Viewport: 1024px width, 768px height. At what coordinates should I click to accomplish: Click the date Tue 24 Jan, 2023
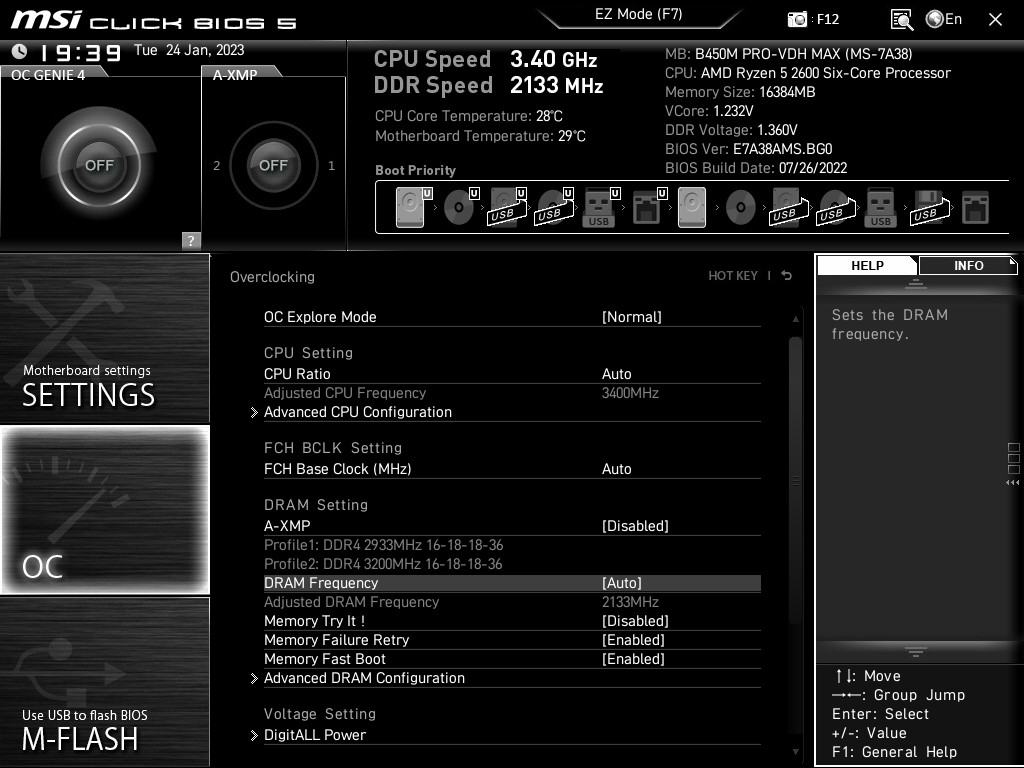tap(189, 50)
